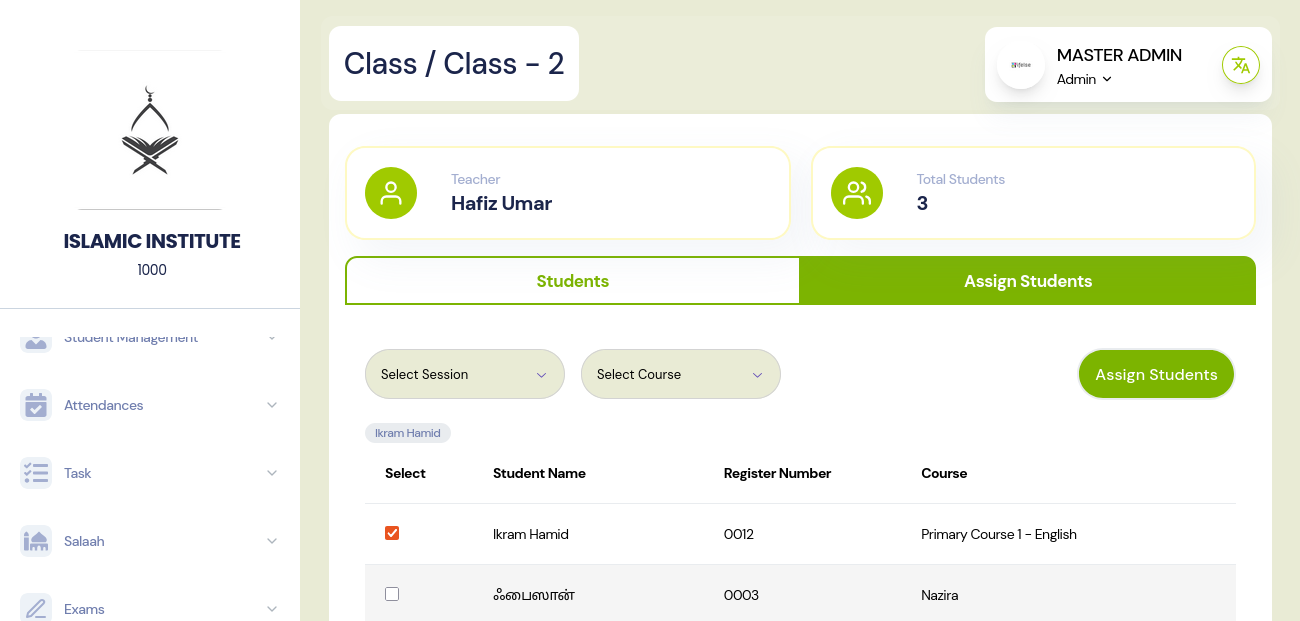
Task: Click the Islamic Institute logo
Action: point(150,131)
